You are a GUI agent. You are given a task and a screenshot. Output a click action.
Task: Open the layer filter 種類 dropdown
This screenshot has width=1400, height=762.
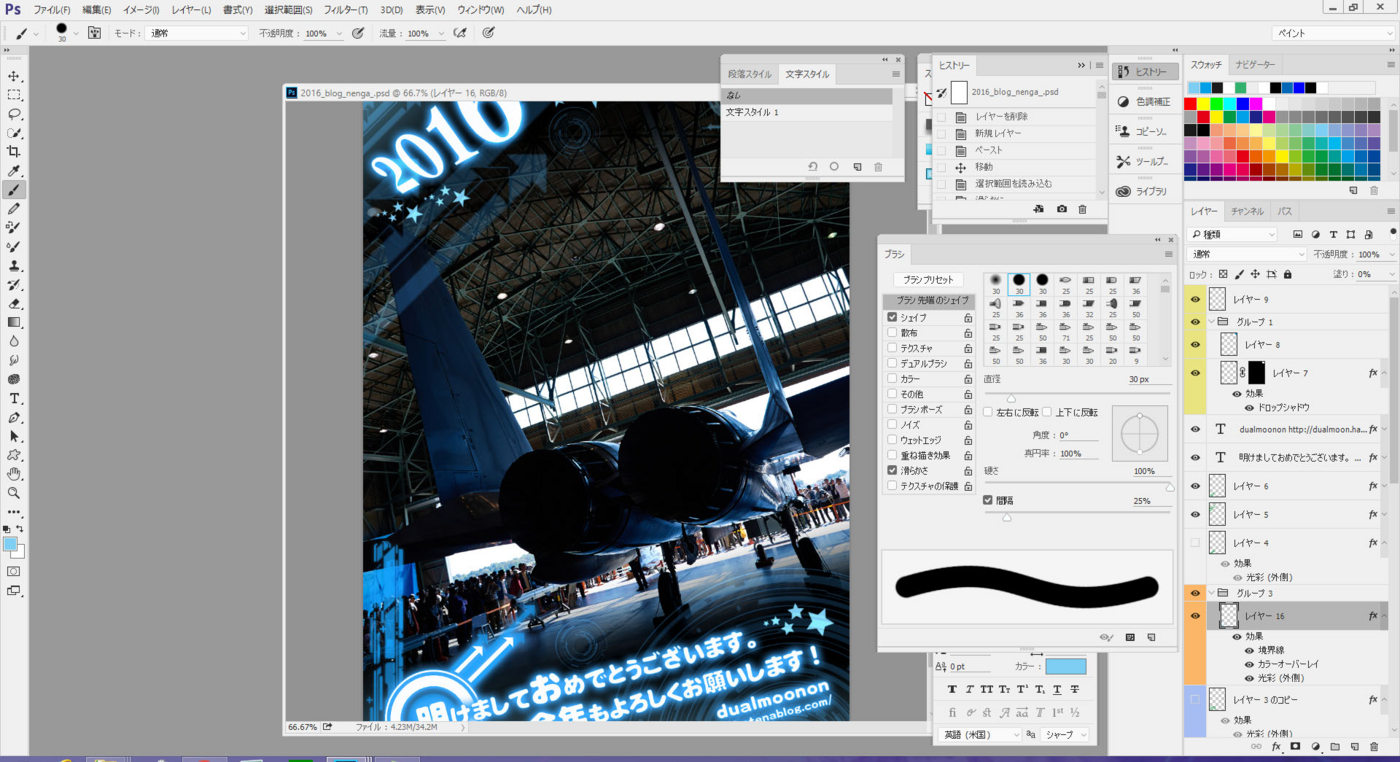pyautogui.click(x=1233, y=234)
